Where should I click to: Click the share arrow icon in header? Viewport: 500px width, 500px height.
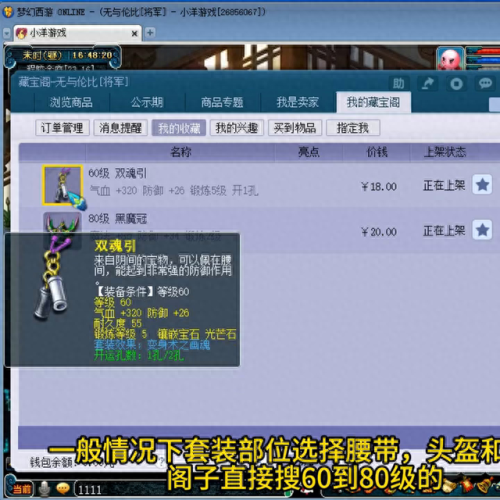coord(428,83)
